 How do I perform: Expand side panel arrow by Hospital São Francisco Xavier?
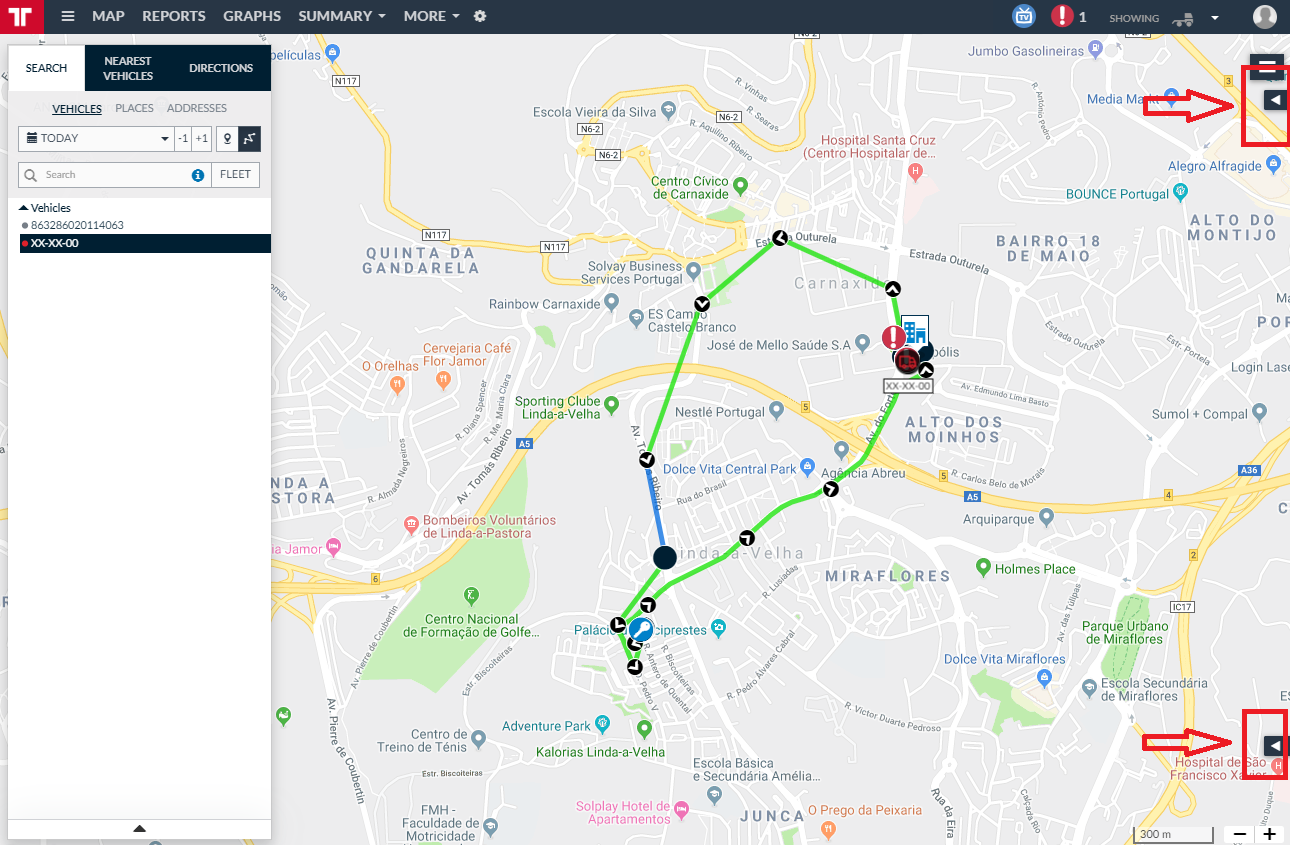coord(1274,745)
